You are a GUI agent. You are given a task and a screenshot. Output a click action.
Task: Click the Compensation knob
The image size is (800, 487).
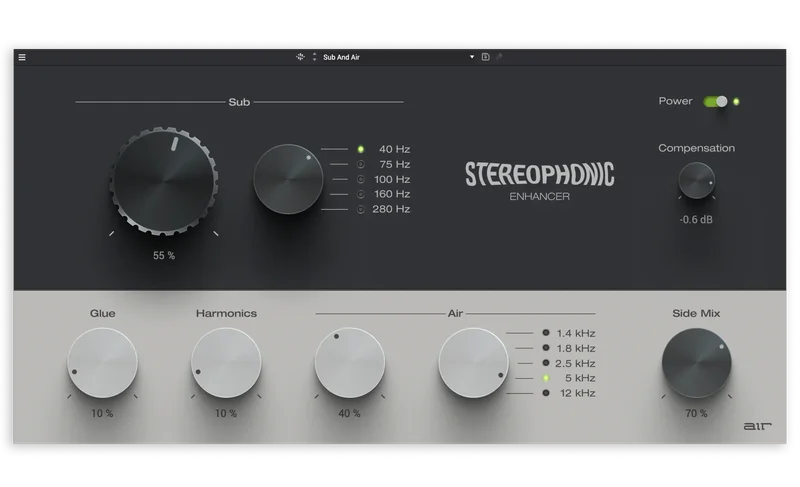point(696,181)
